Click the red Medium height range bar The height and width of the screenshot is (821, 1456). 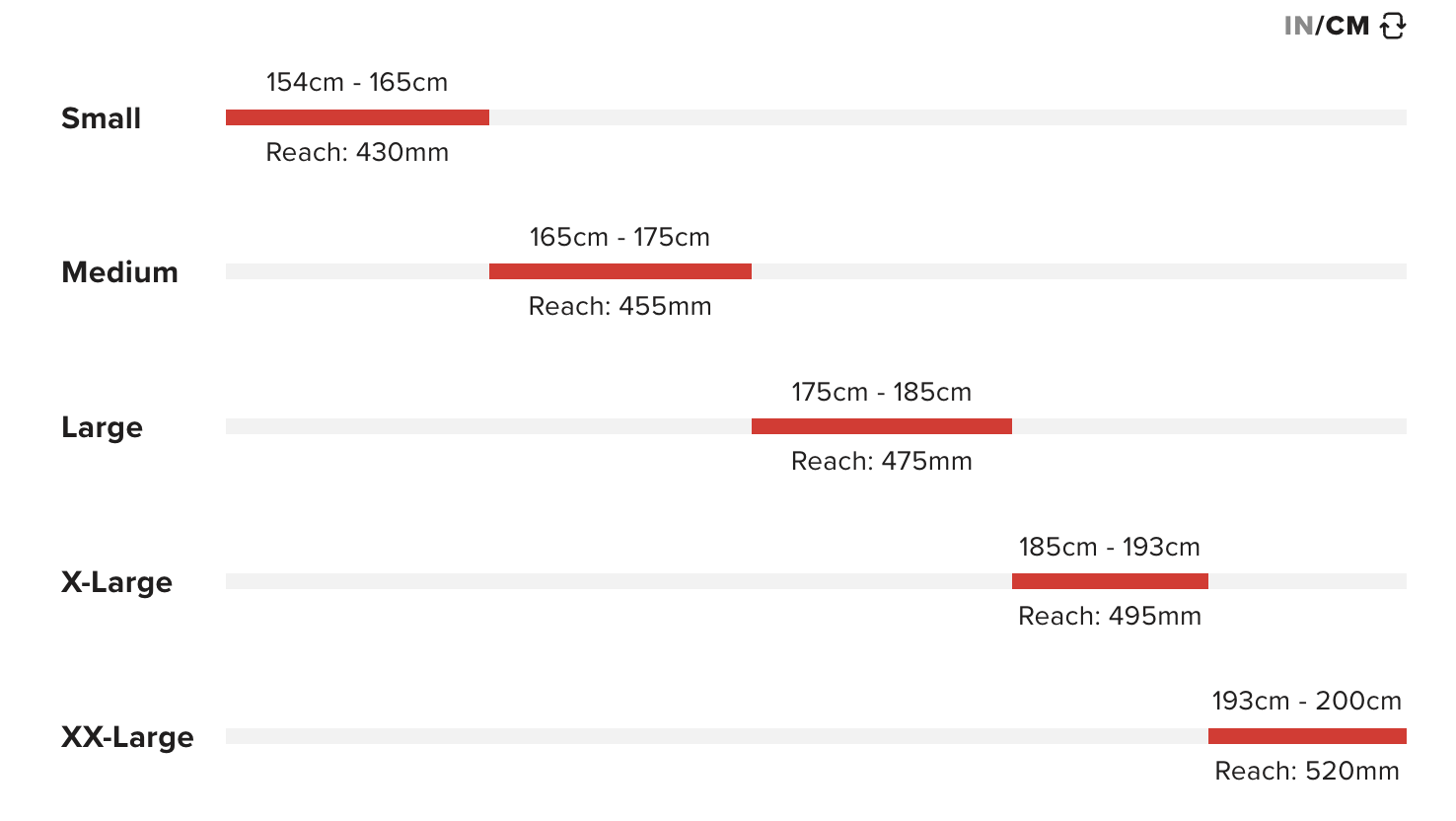(619, 271)
